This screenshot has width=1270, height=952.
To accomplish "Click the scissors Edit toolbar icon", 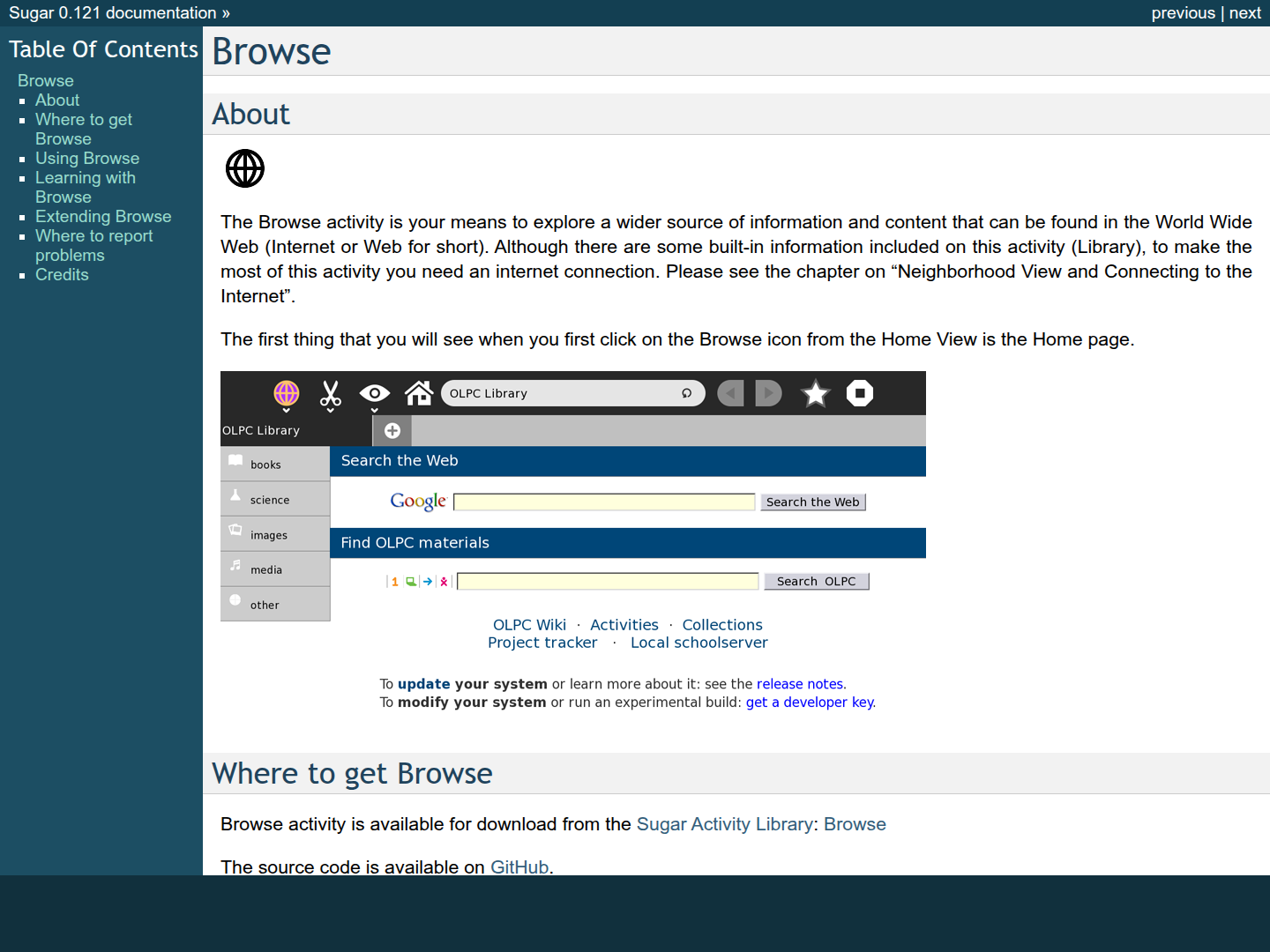I will [331, 393].
